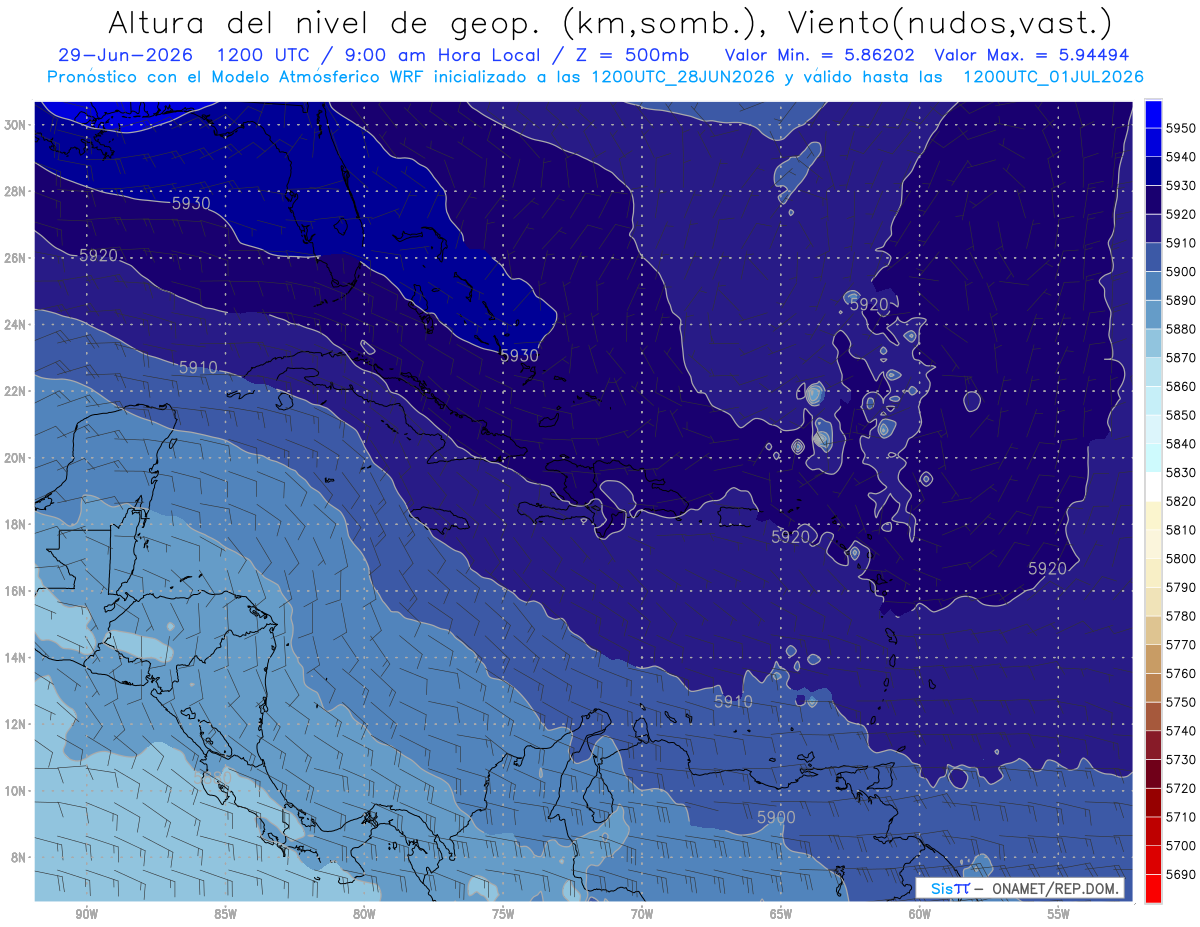Click the '5920' contour label near 26N, 90W
Screen dimensions: 1200x927
(99, 256)
